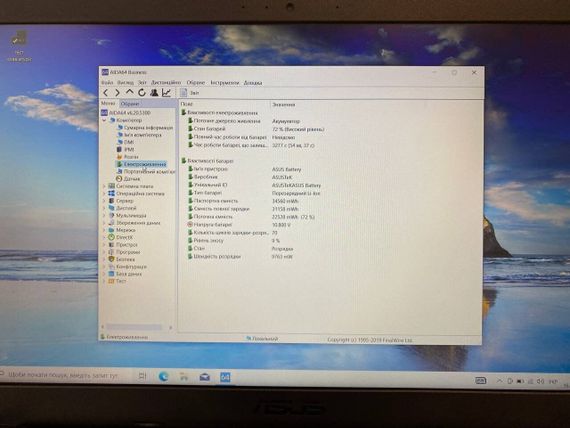570x428 pixels.
Task: Open the user management silhouette toolbar icon
Action: pos(154,92)
